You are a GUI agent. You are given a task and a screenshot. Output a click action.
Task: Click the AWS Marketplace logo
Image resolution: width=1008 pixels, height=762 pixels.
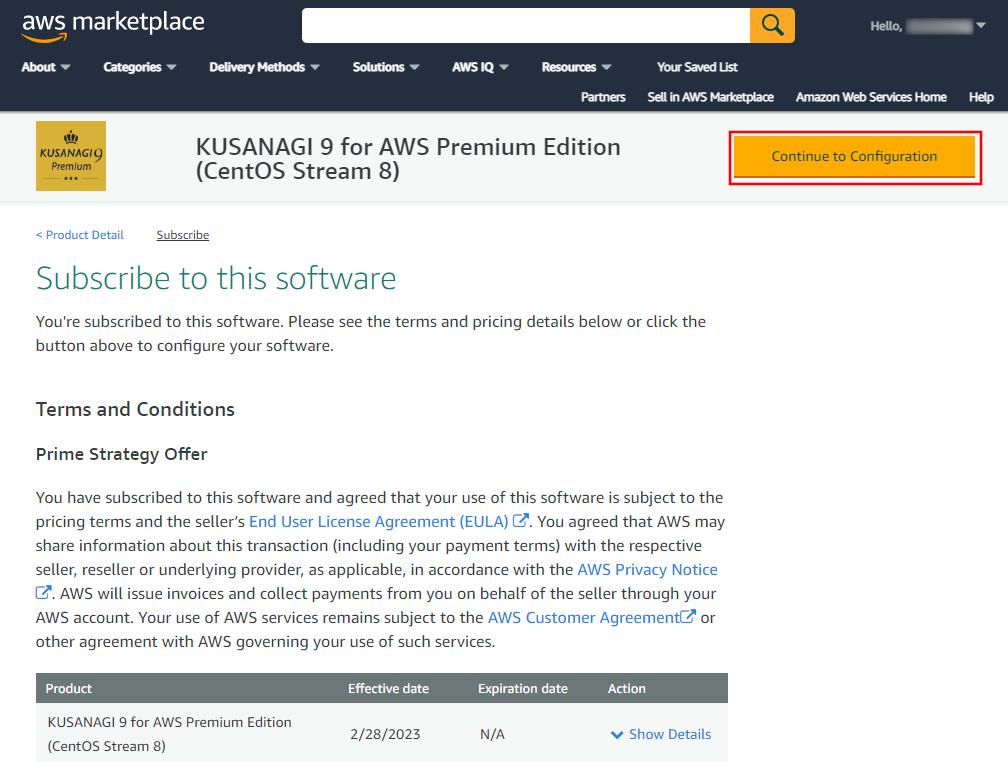pyautogui.click(x=113, y=26)
